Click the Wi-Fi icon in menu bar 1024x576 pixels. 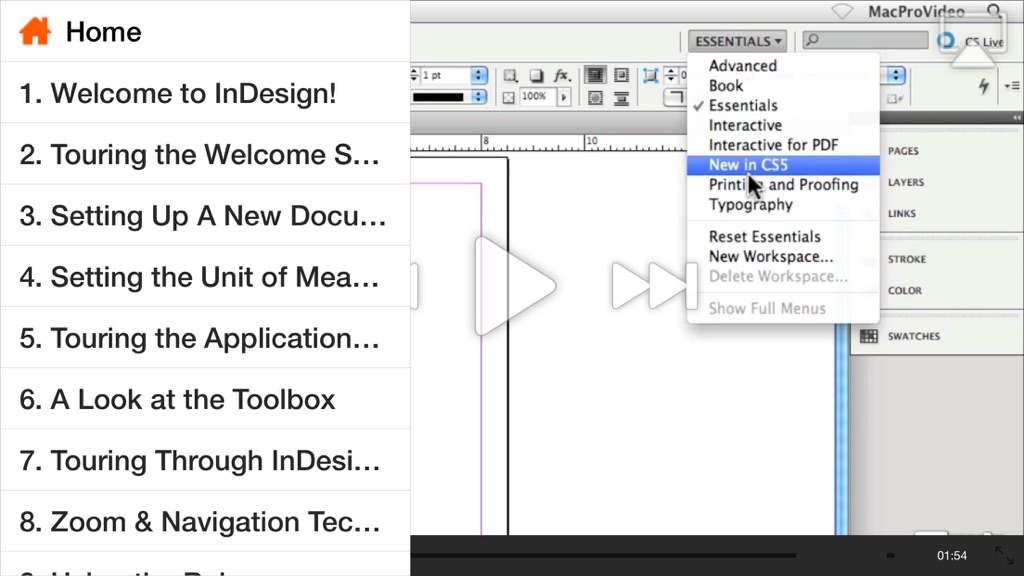pyautogui.click(x=842, y=11)
